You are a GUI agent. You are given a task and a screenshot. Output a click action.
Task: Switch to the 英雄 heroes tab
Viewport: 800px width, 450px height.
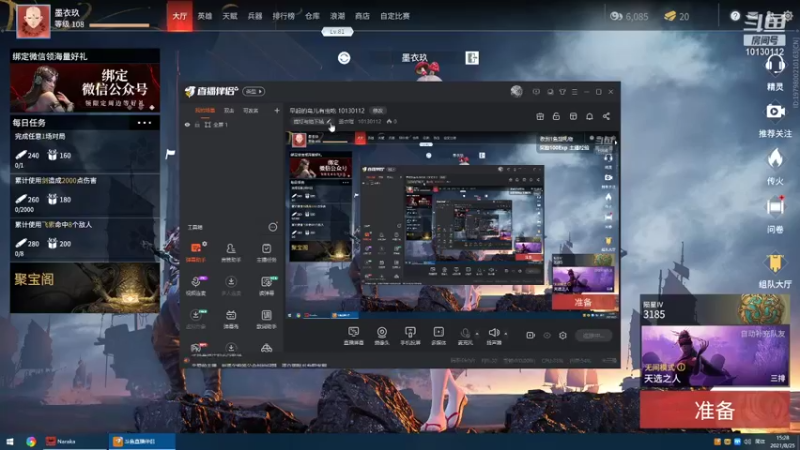click(x=205, y=16)
